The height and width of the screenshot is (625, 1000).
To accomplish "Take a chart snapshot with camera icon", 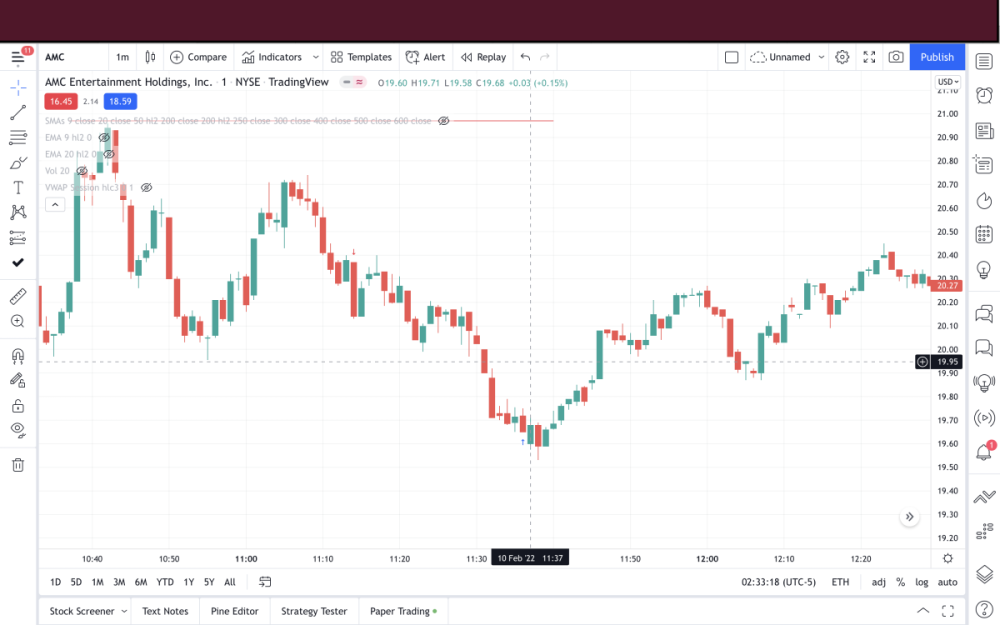I will 896,57.
